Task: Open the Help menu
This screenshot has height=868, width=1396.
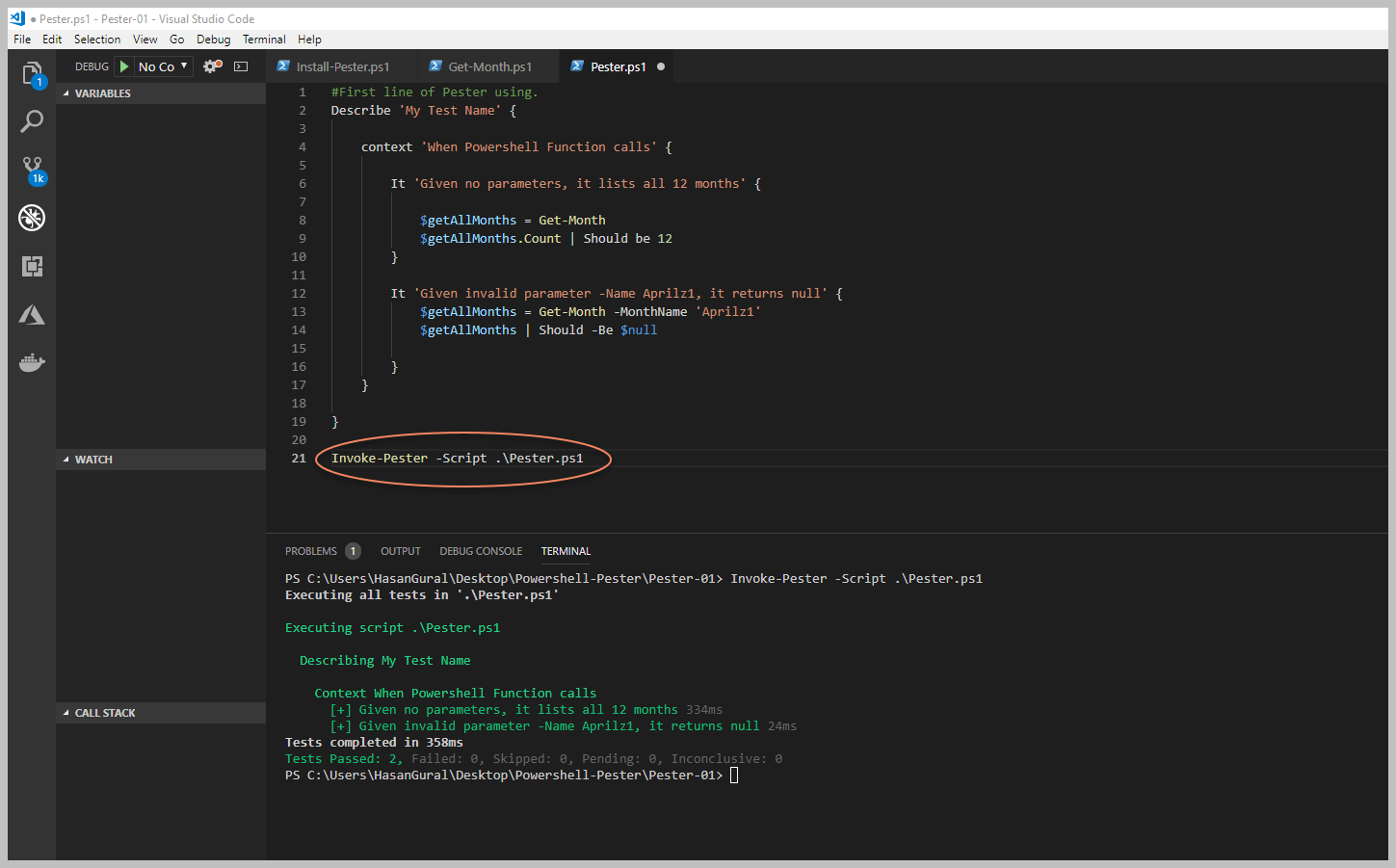Action: coord(309,39)
